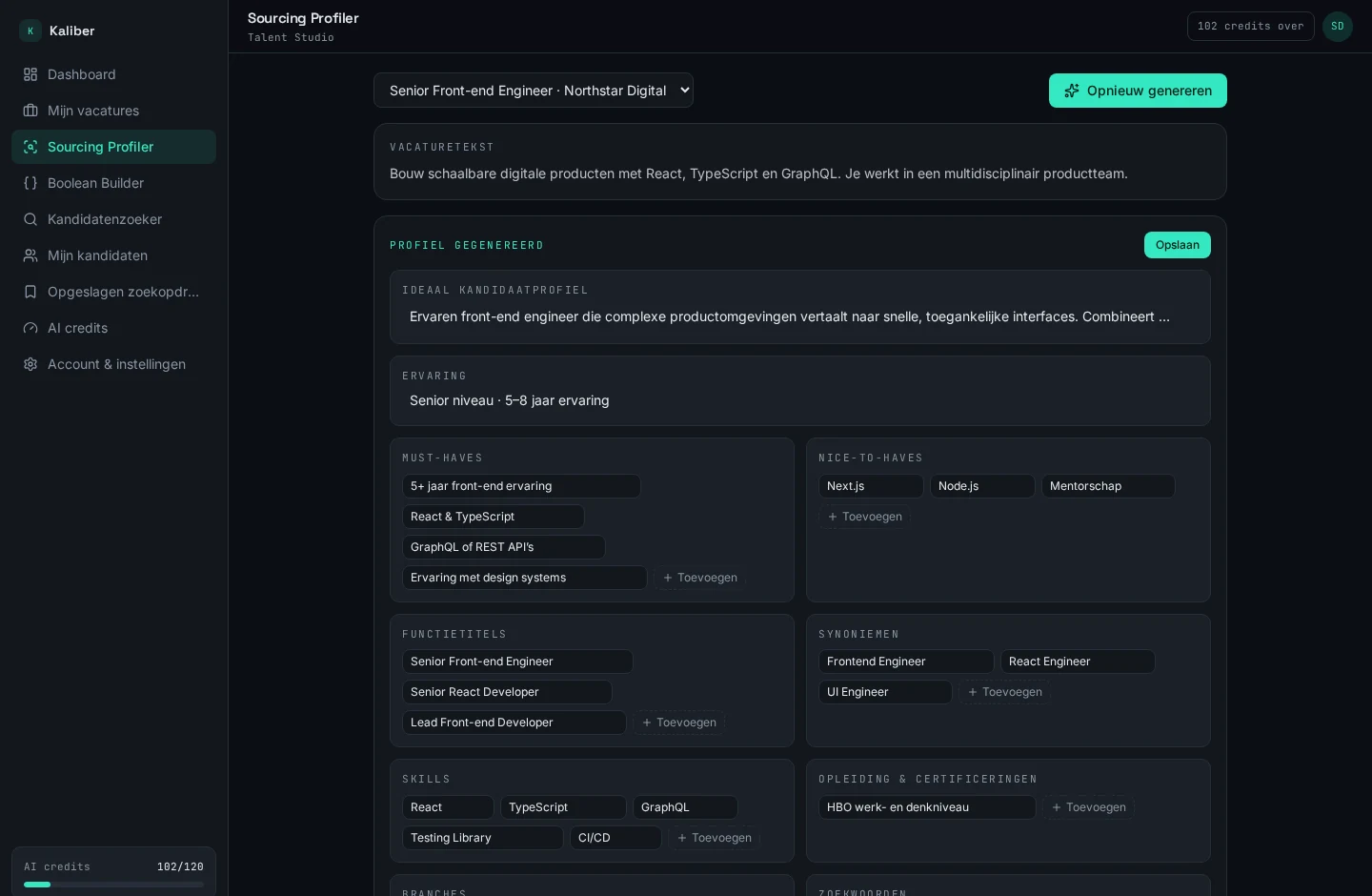The height and width of the screenshot is (896, 1372).
Task: Select the 'Lead Front-end Developer' job title
Action: click(514, 723)
